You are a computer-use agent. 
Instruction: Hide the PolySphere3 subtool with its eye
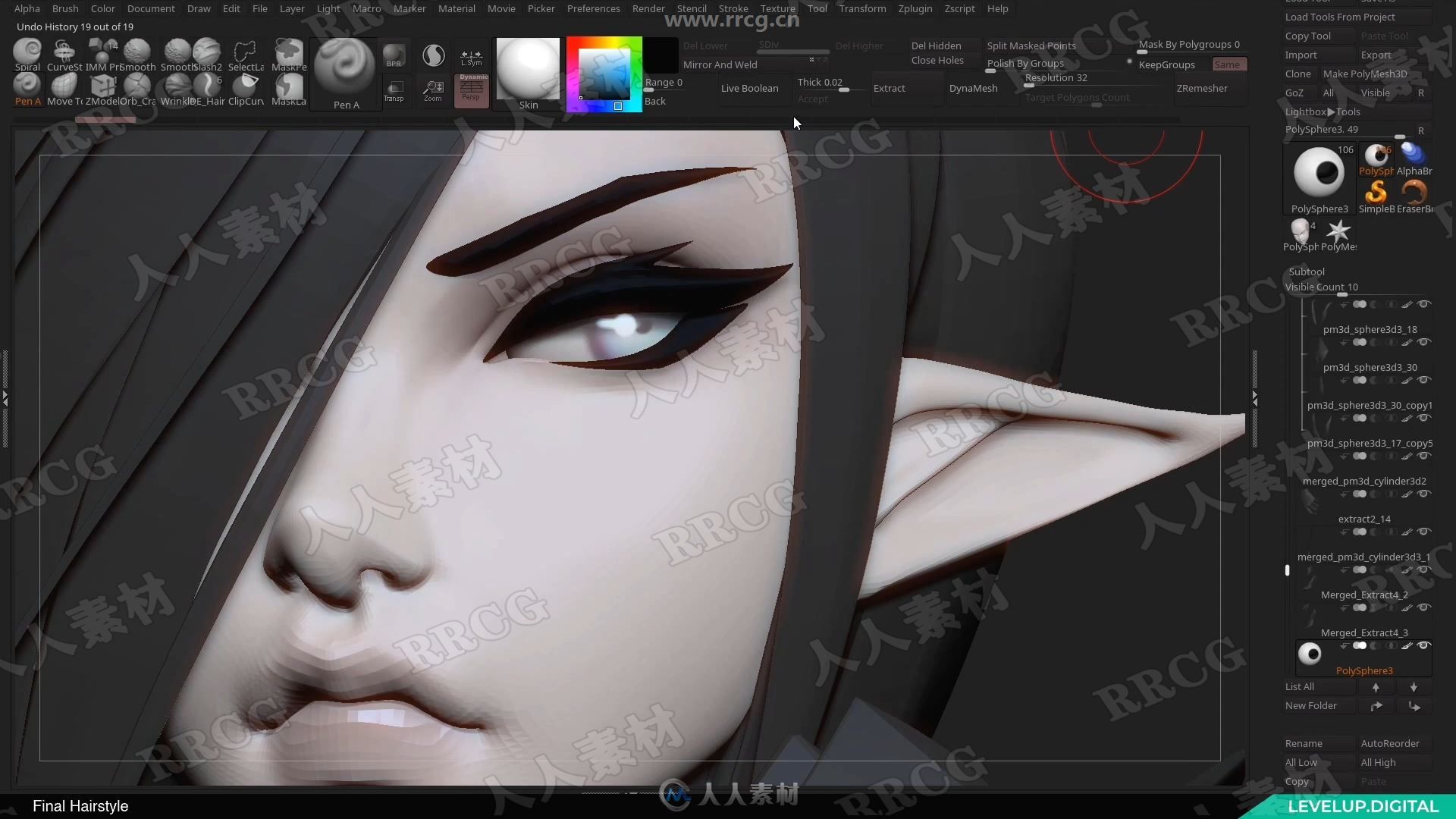coord(1424,646)
